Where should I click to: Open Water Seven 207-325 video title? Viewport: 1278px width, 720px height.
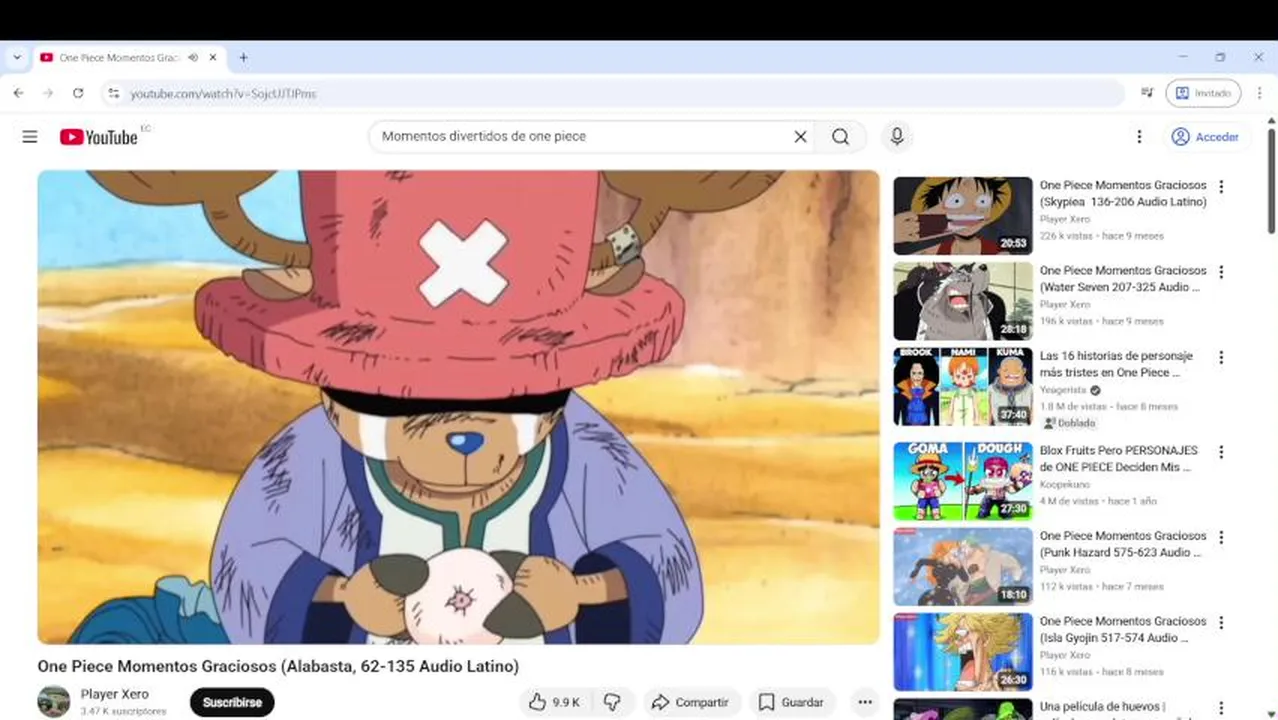pyautogui.click(x=1123, y=278)
